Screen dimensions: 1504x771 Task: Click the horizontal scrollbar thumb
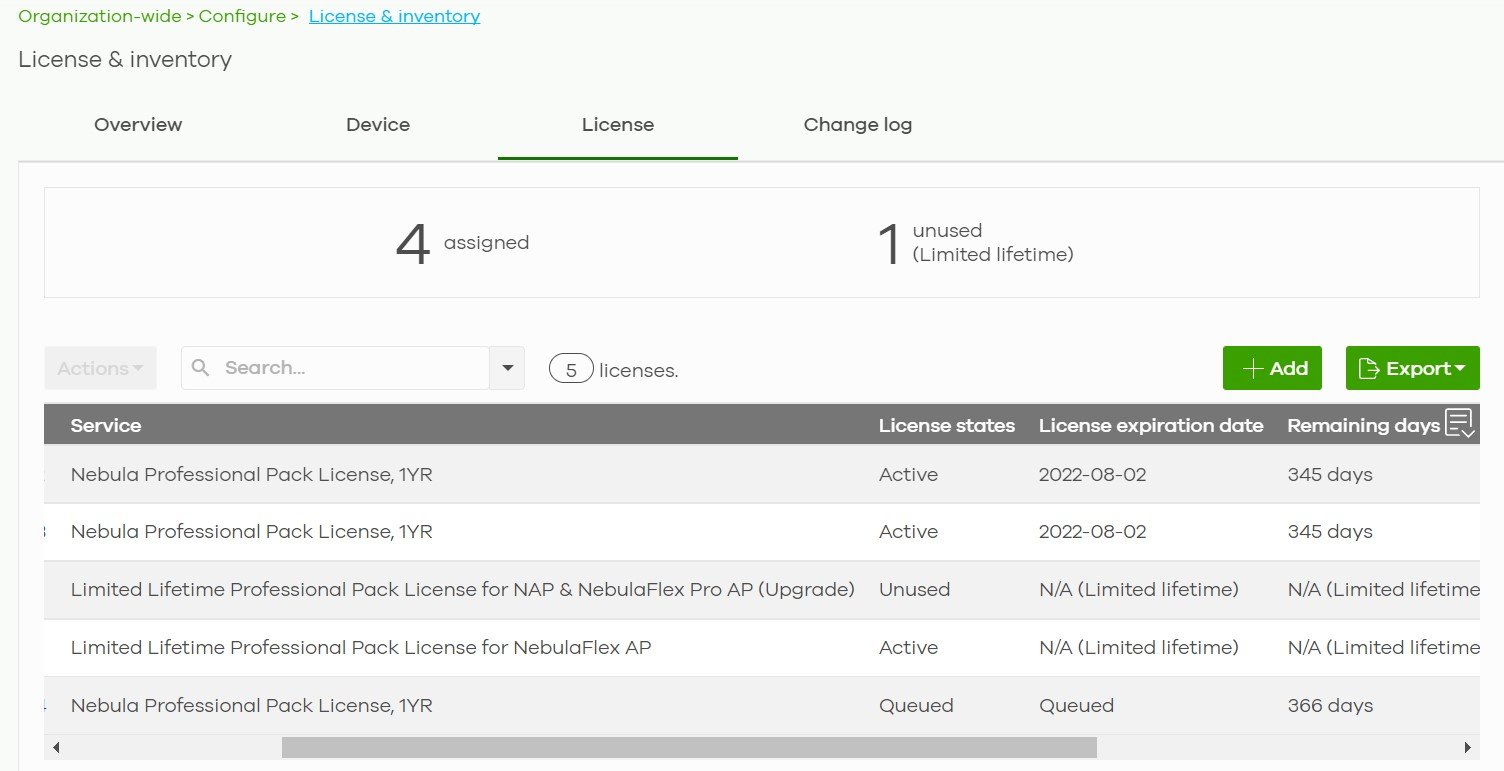689,747
